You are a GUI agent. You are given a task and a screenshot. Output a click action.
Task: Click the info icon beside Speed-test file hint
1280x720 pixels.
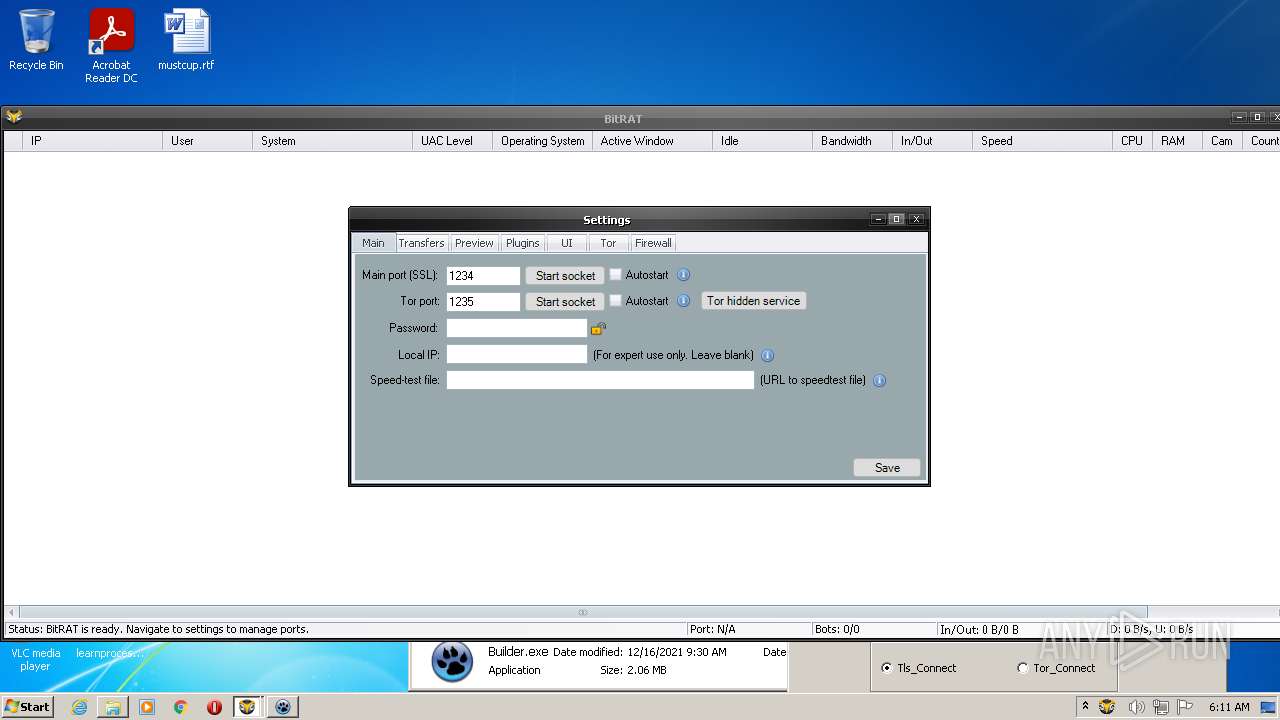880,381
